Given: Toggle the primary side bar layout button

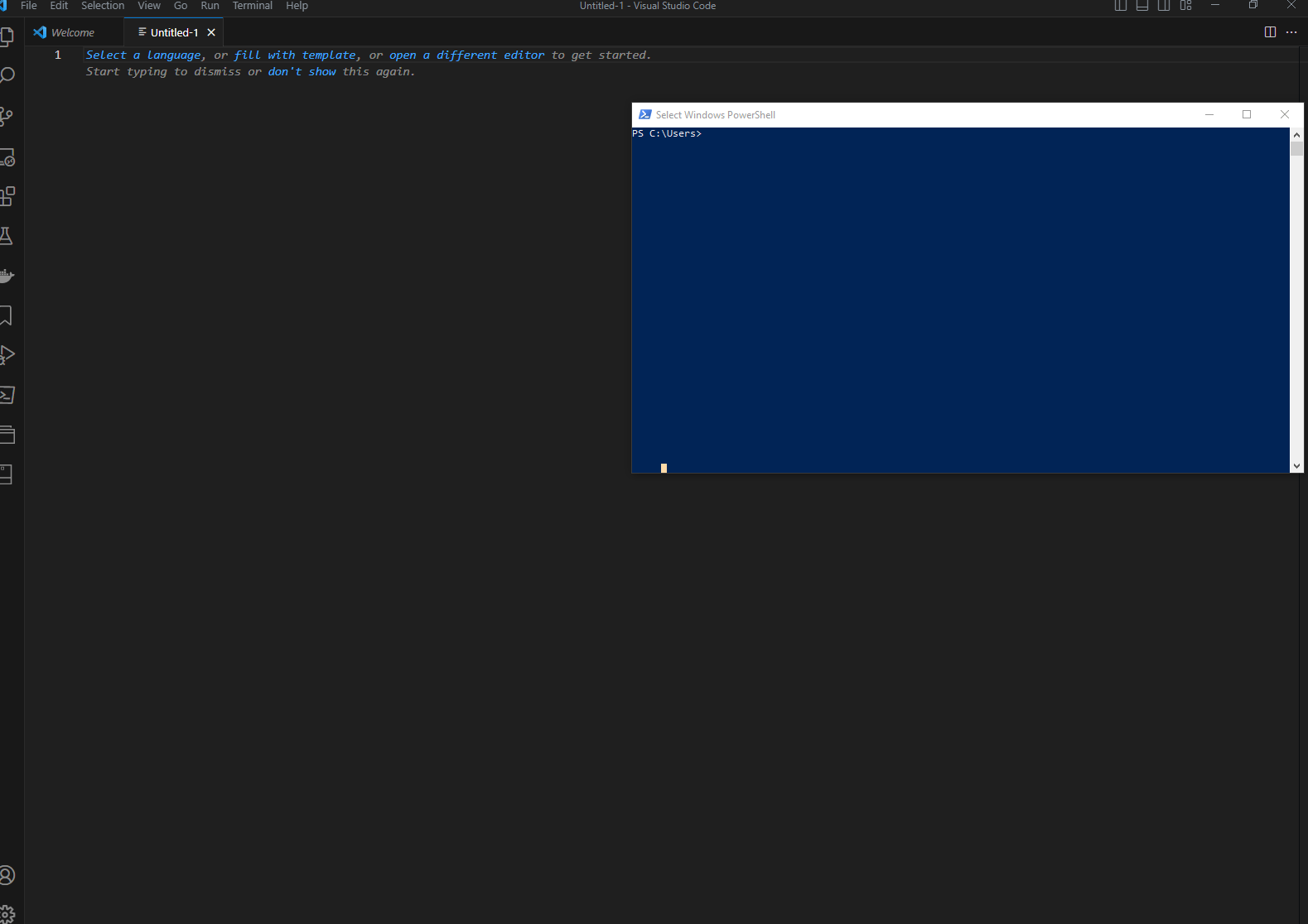Looking at the screenshot, I should (x=1121, y=6).
